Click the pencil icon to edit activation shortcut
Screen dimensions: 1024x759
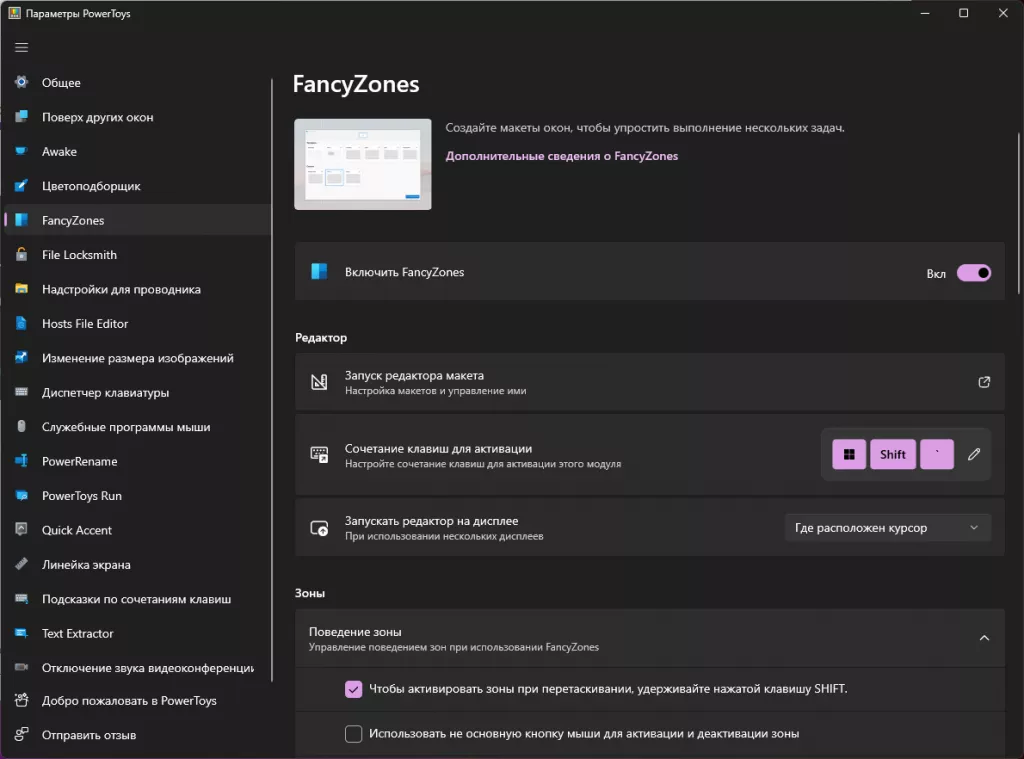(974, 454)
